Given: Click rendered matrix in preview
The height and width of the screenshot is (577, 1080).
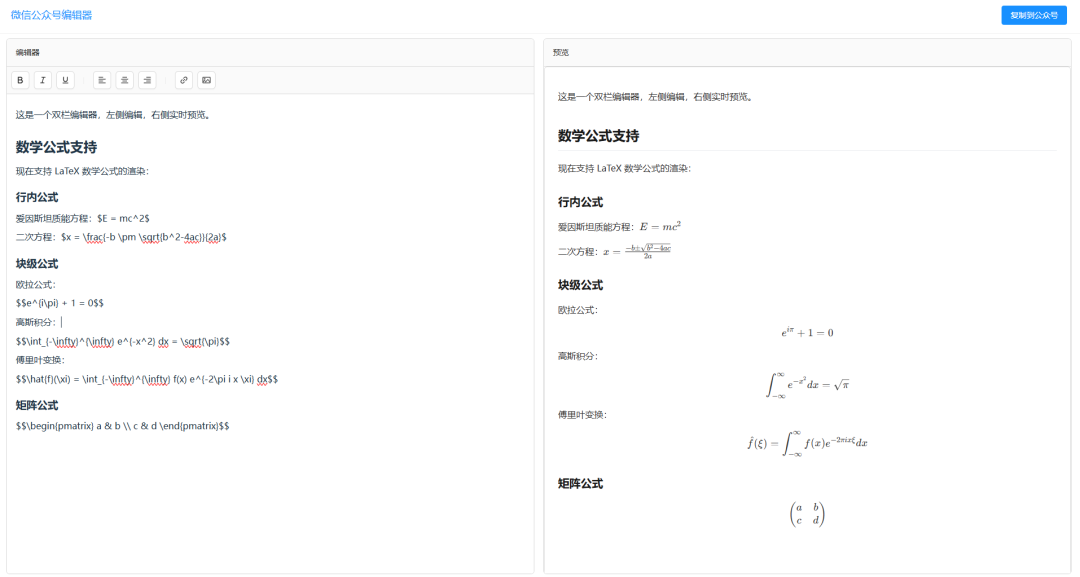Looking at the screenshot, I should [x=807, y=514].
